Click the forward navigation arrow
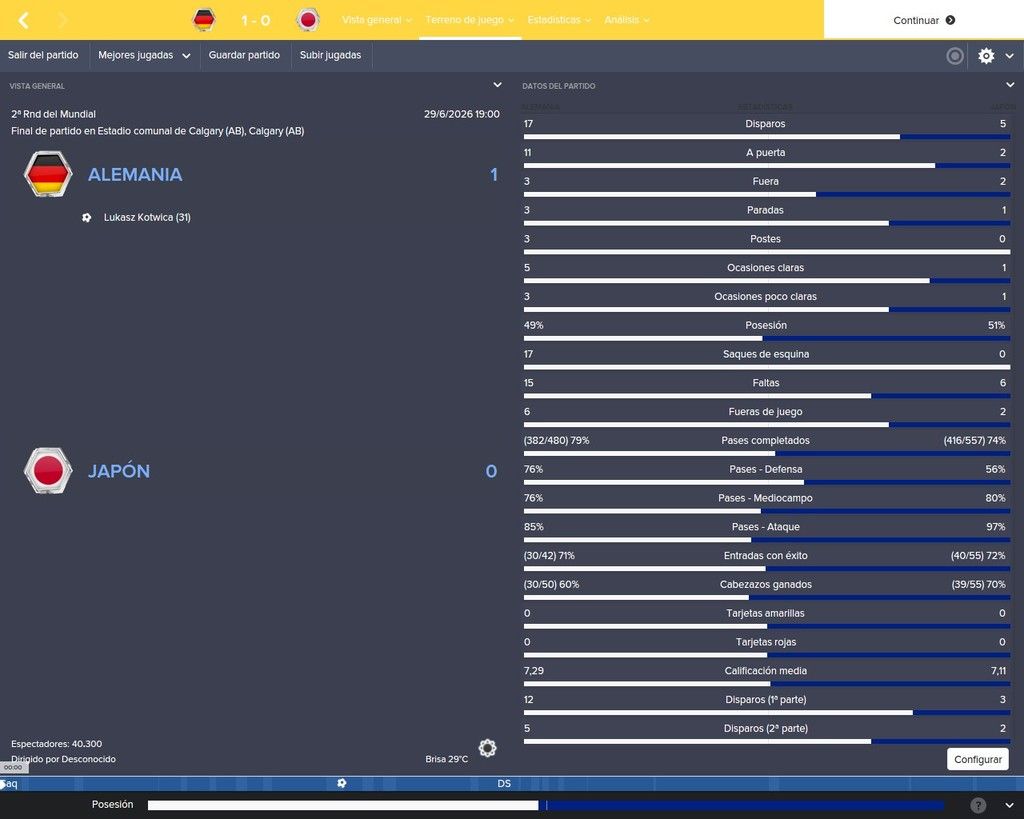 62,20
